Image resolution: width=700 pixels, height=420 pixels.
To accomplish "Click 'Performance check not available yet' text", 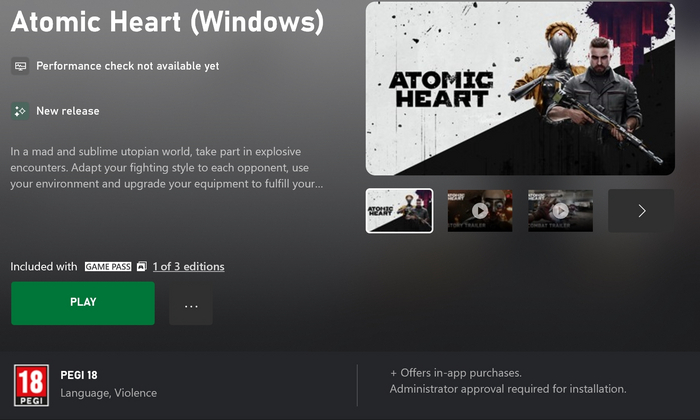I will (128, 66).
